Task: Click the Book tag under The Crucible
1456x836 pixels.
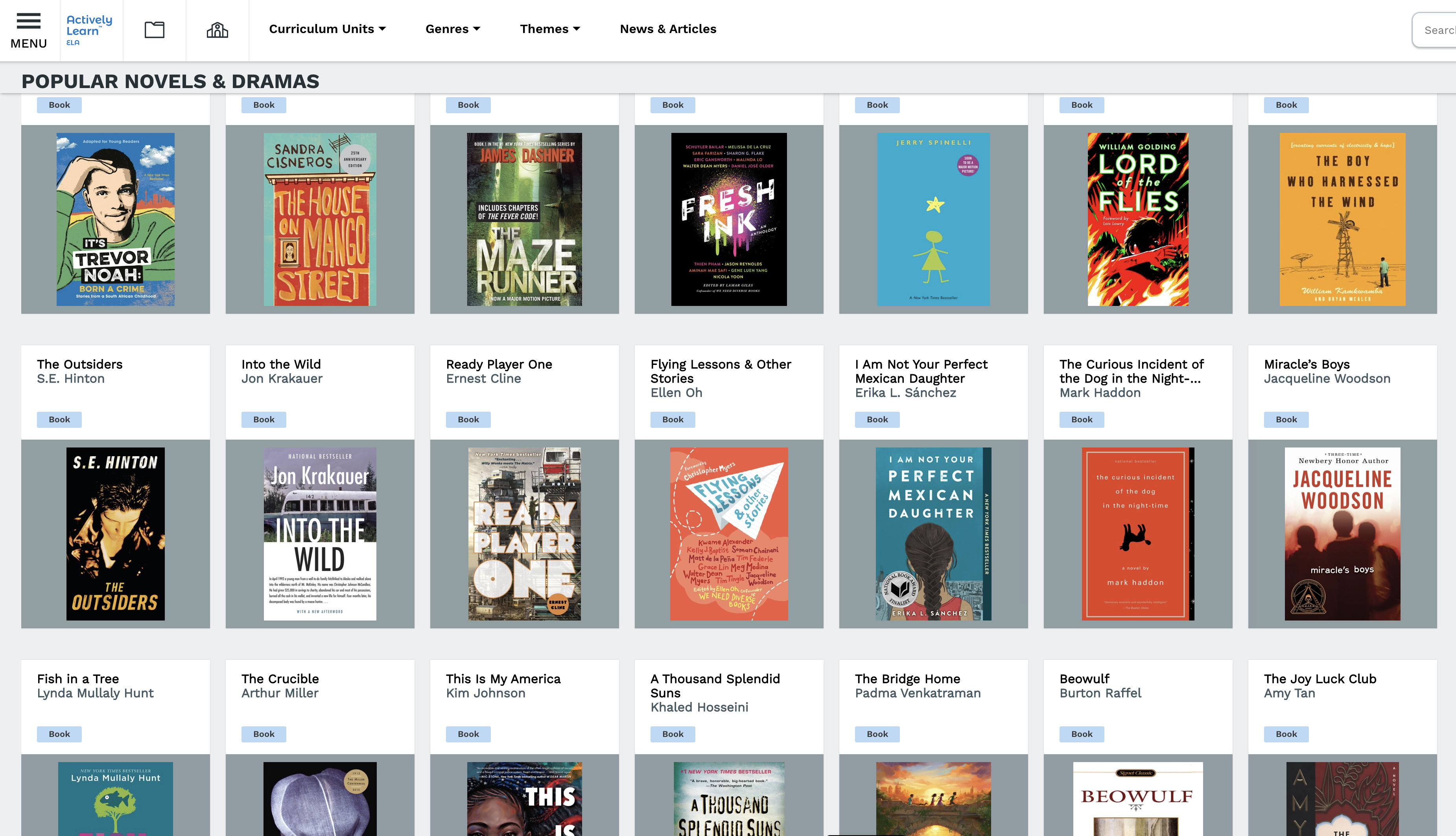Action: pyautogui.click(x=264, y=734)
